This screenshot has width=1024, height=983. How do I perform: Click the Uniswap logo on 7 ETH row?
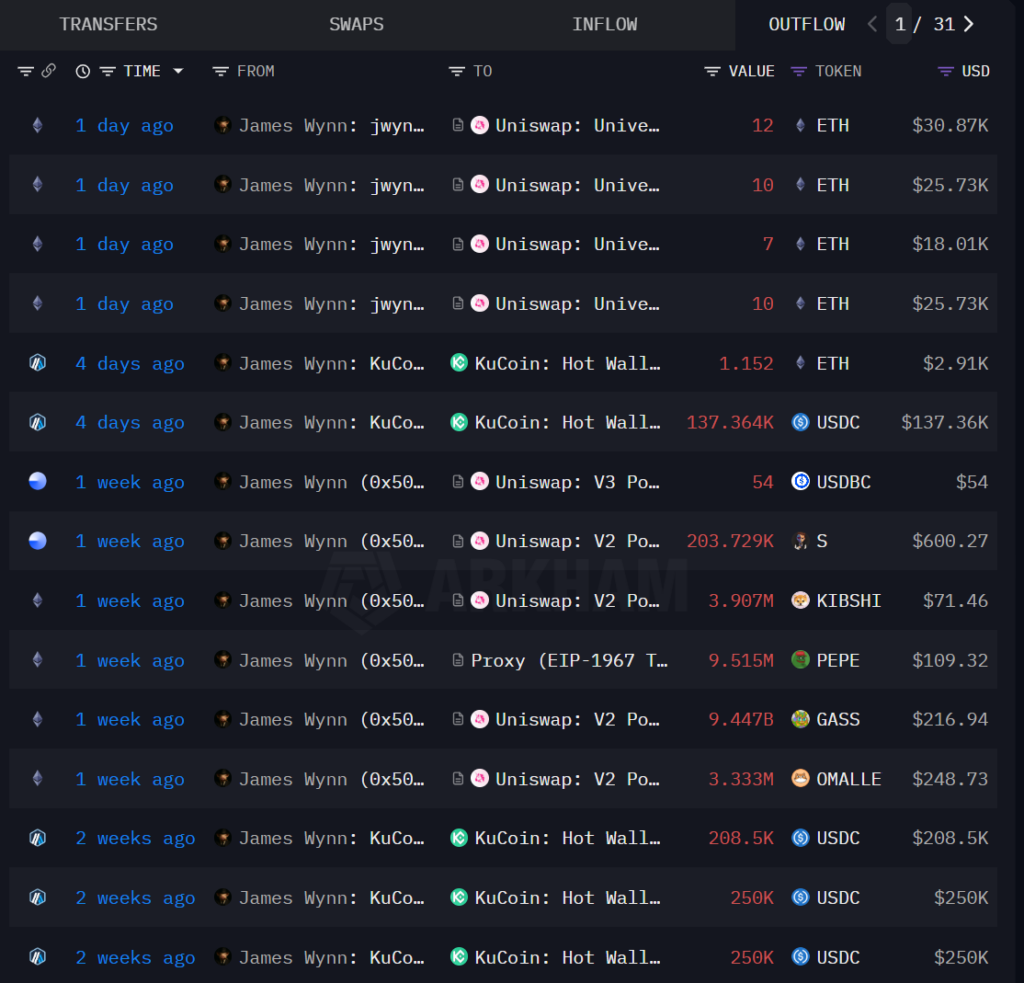480,244
